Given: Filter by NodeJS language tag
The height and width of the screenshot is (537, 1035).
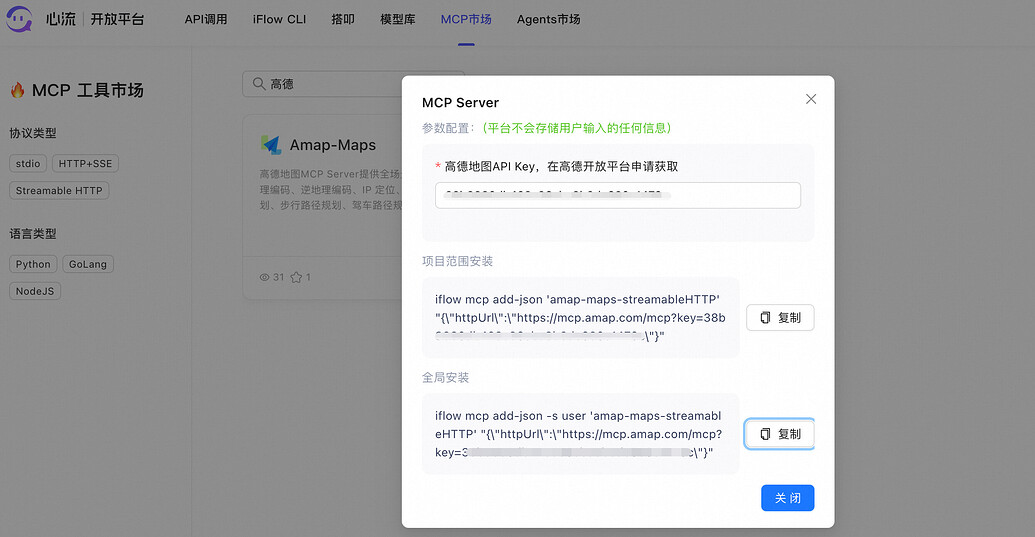Looking at the screenshot, I should coord(35,291).
